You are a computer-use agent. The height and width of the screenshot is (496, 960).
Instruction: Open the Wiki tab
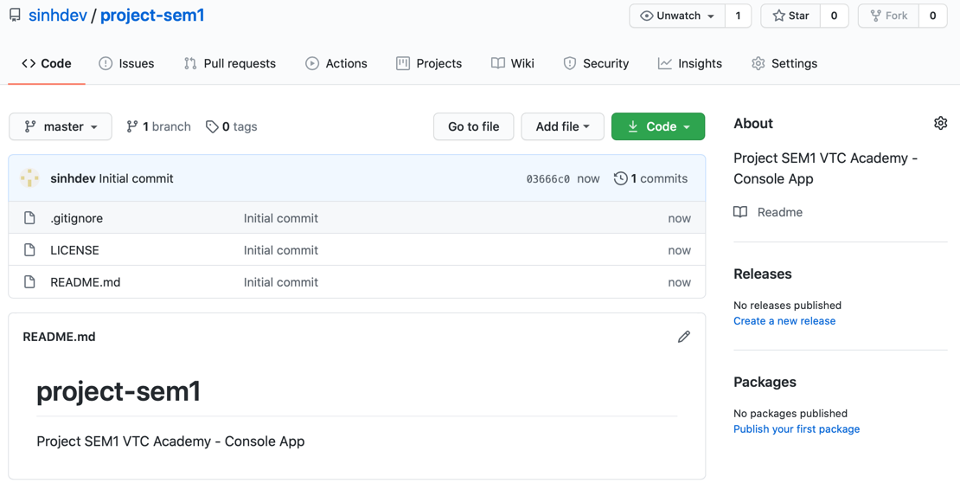pyautogui.click(x=512, y=64)
